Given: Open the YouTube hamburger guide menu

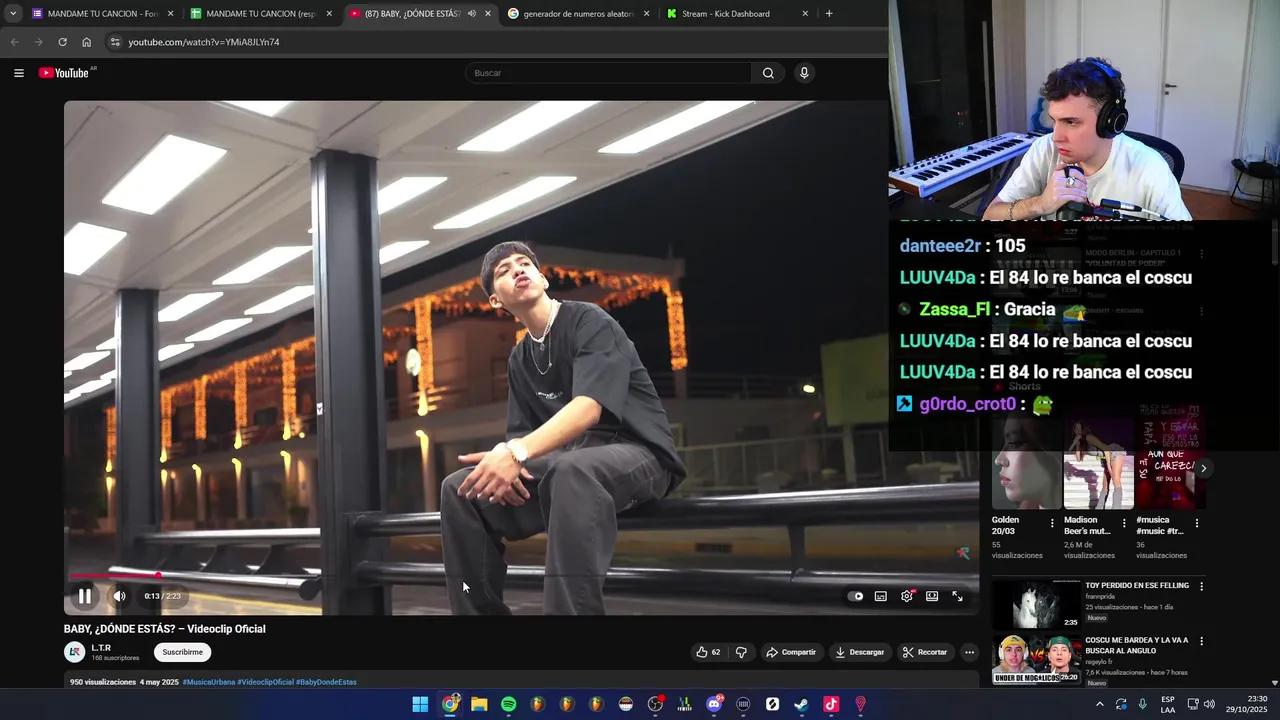Looking at the screenshot, I should (18, 73).
